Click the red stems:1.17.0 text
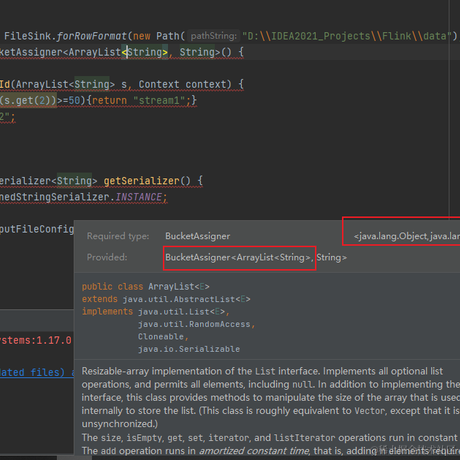 [36, 340]
